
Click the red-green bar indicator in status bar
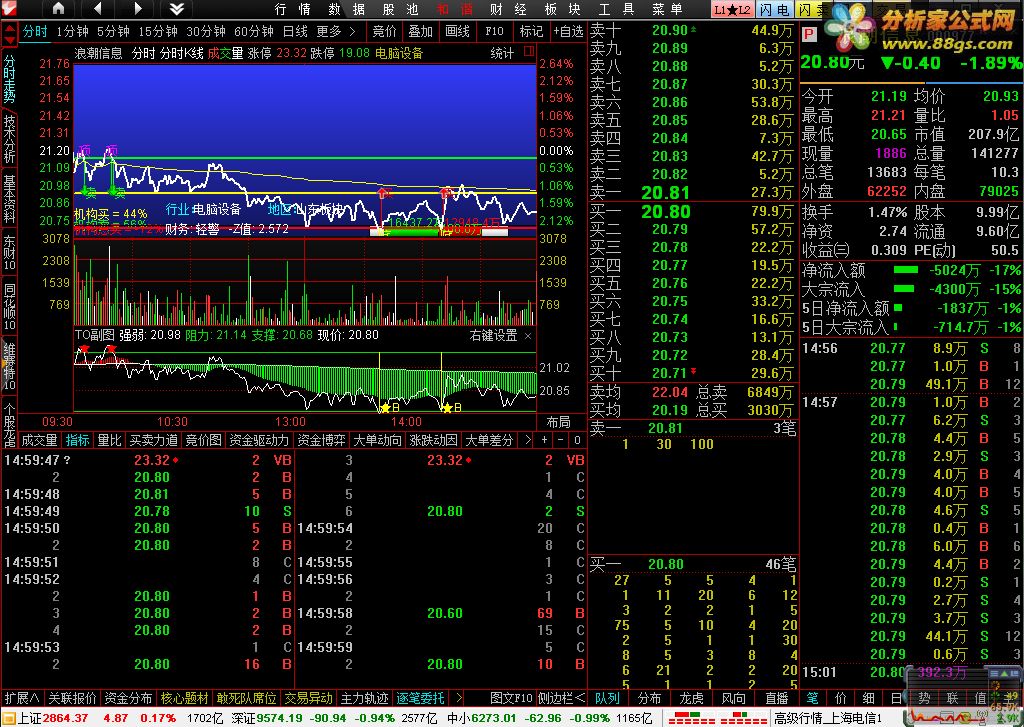[717, 719]
